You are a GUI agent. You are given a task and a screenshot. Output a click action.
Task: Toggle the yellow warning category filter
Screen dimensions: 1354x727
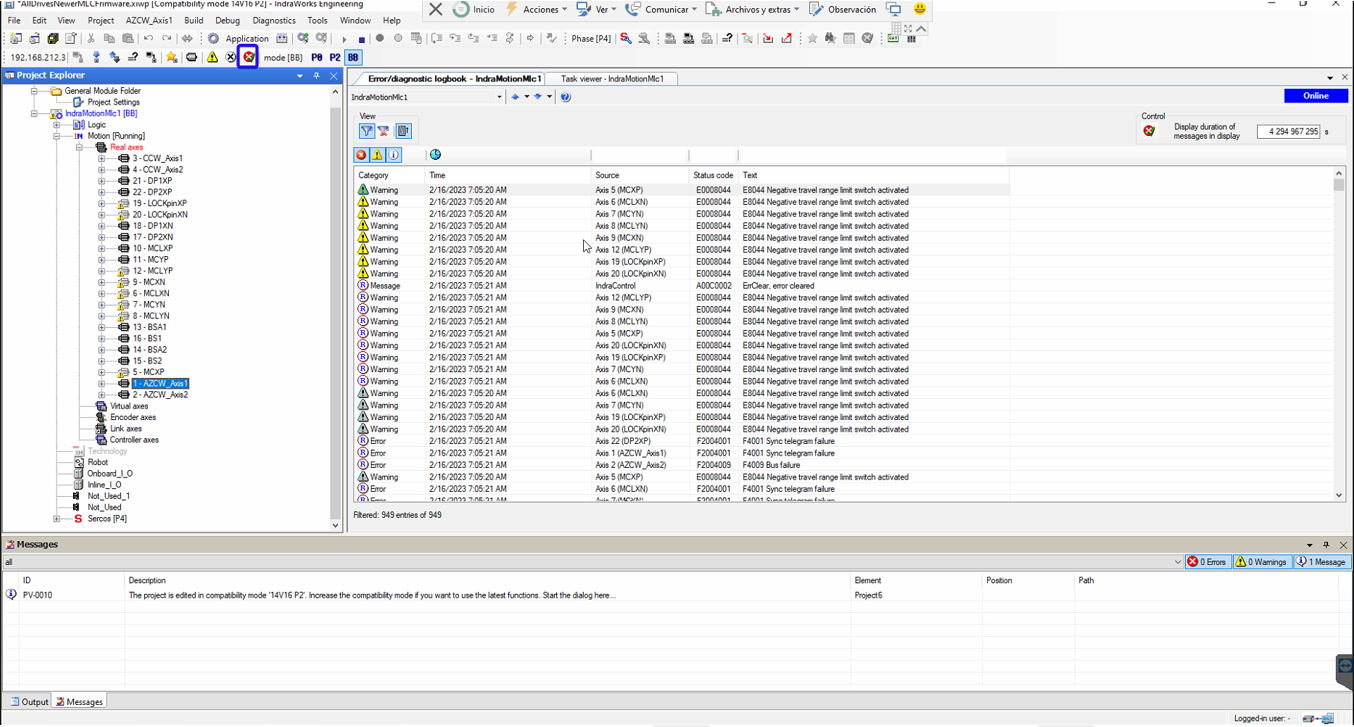(x=377, y=155)
